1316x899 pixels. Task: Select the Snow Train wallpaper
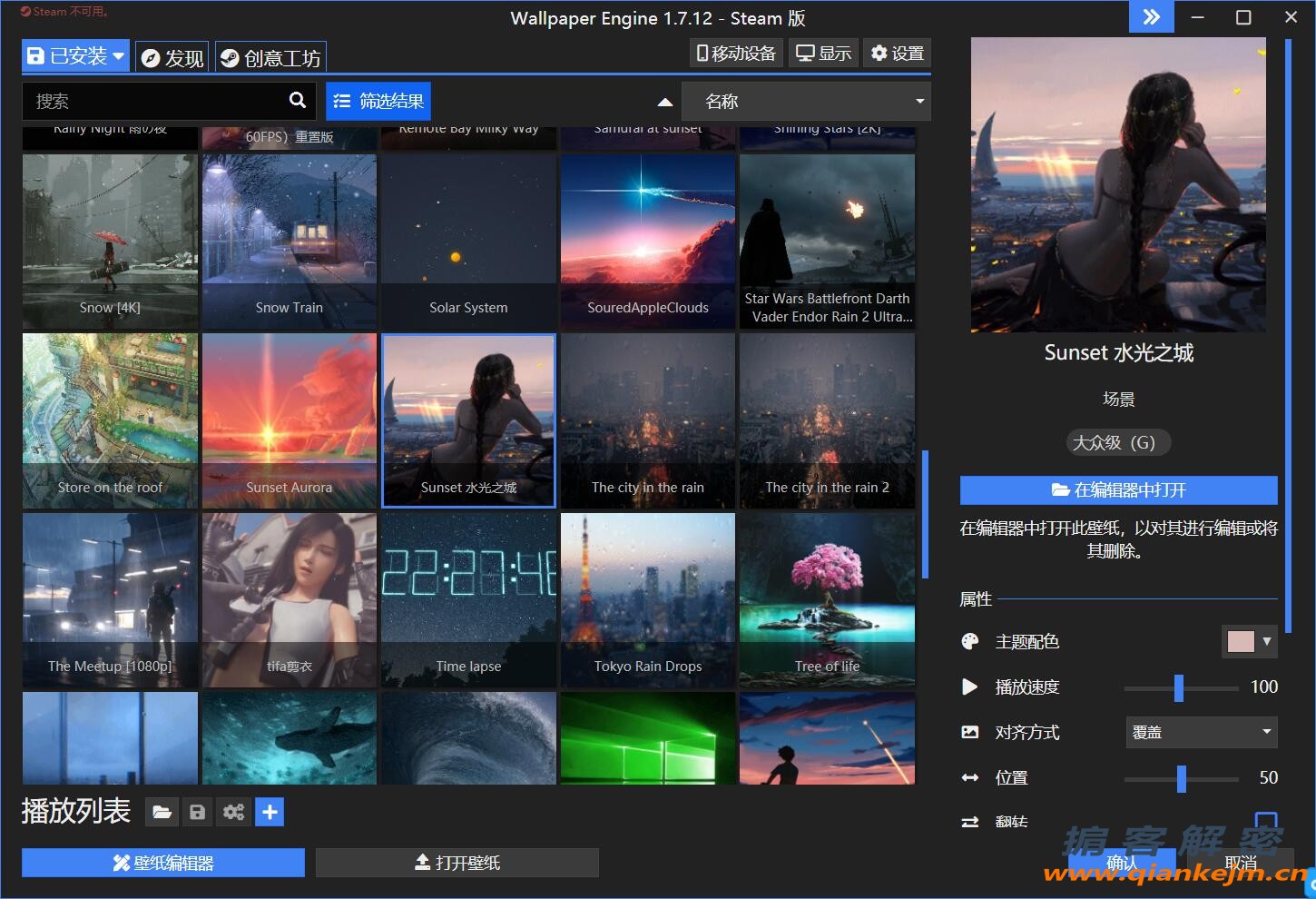[x=290, y=242]
